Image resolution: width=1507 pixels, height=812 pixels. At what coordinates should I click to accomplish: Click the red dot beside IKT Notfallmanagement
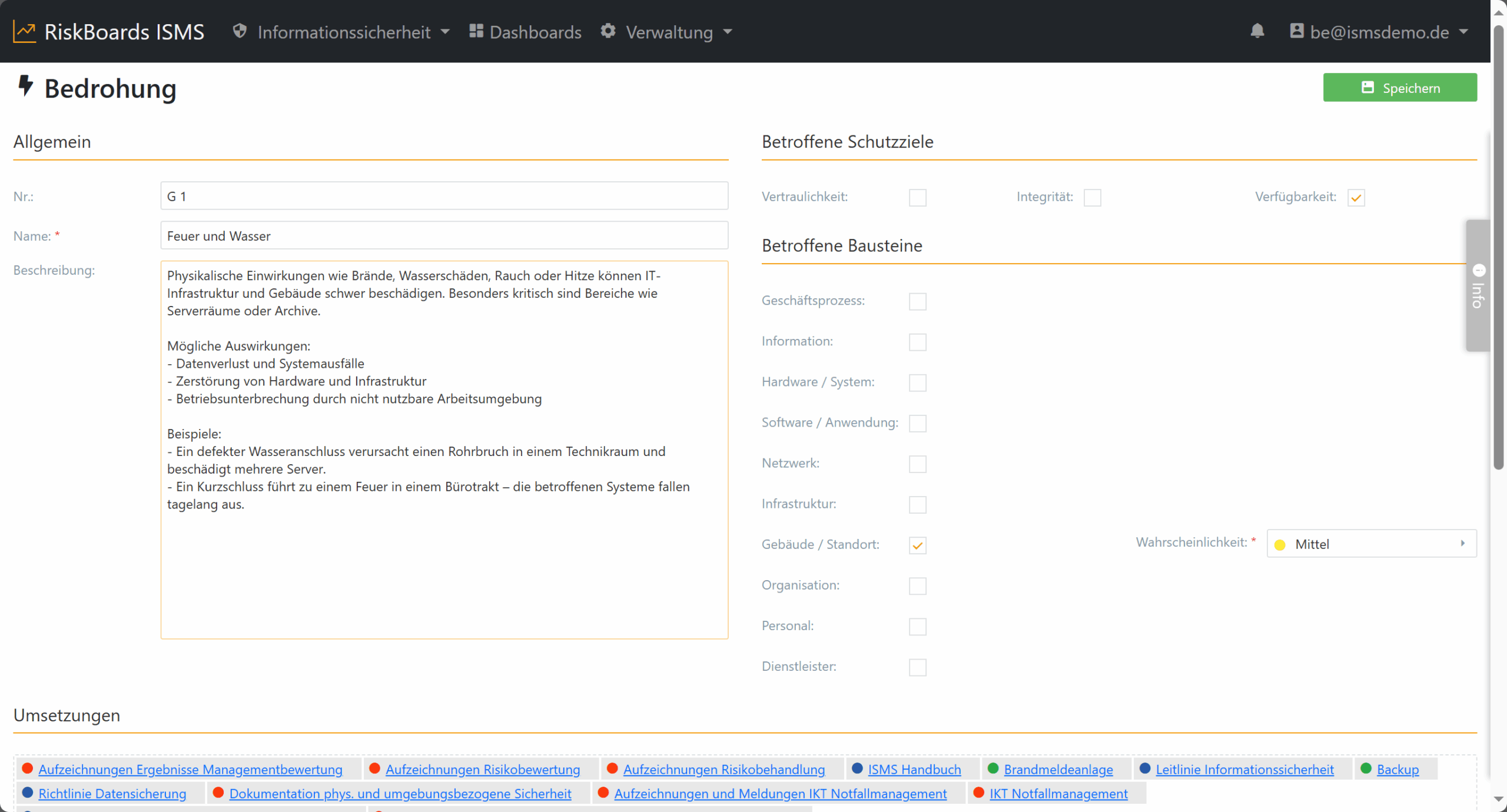coord(979,793)
